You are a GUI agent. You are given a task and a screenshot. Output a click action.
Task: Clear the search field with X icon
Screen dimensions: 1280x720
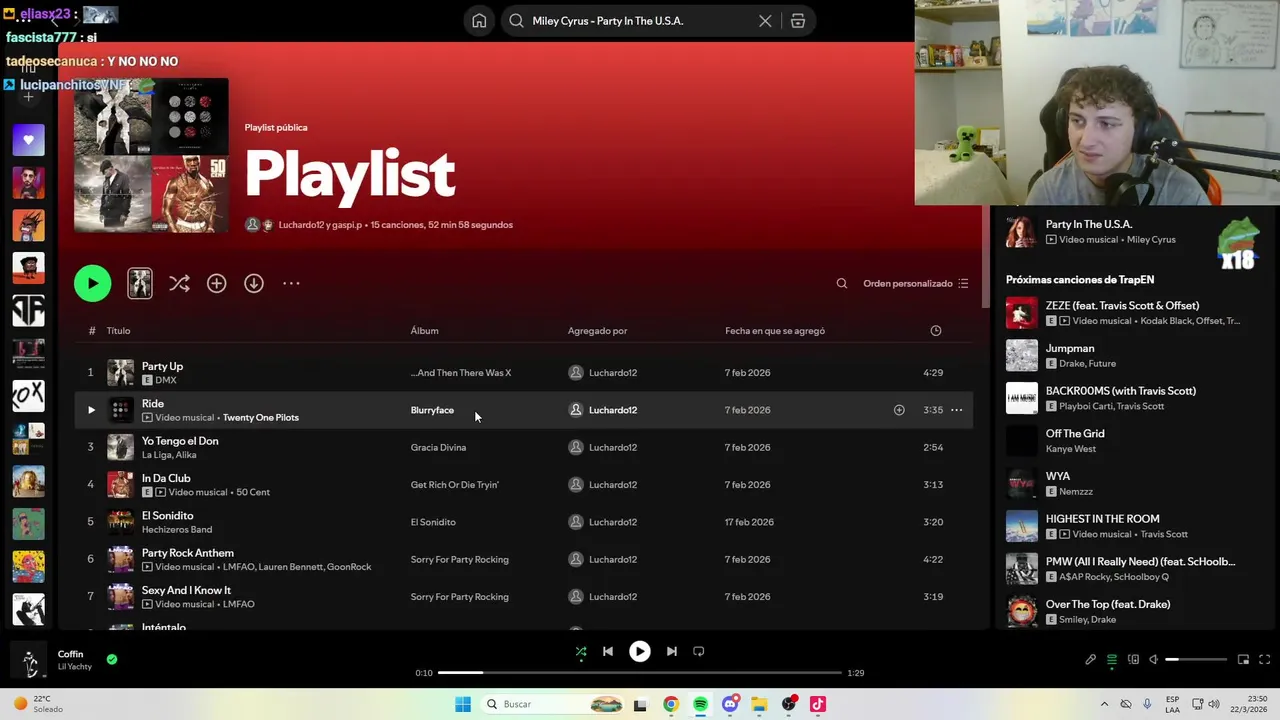[765, 21]
